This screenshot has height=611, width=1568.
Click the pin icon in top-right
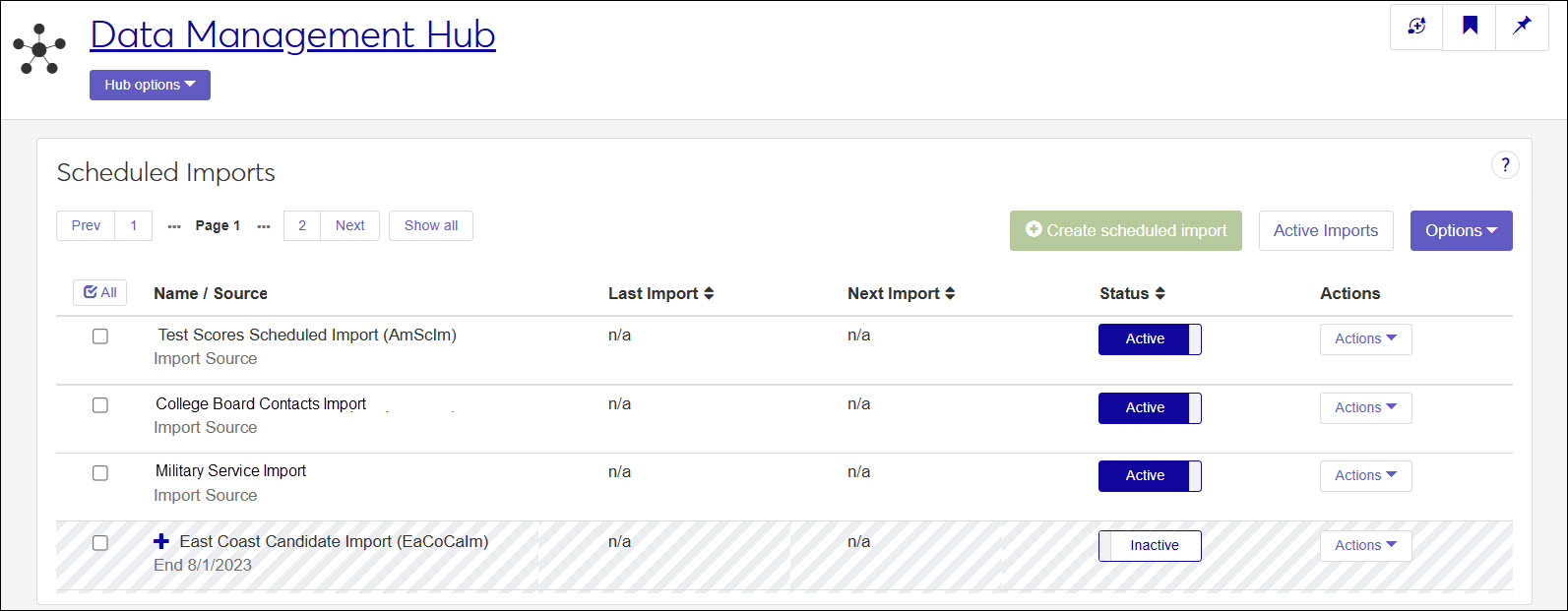tap(1522, 26)
